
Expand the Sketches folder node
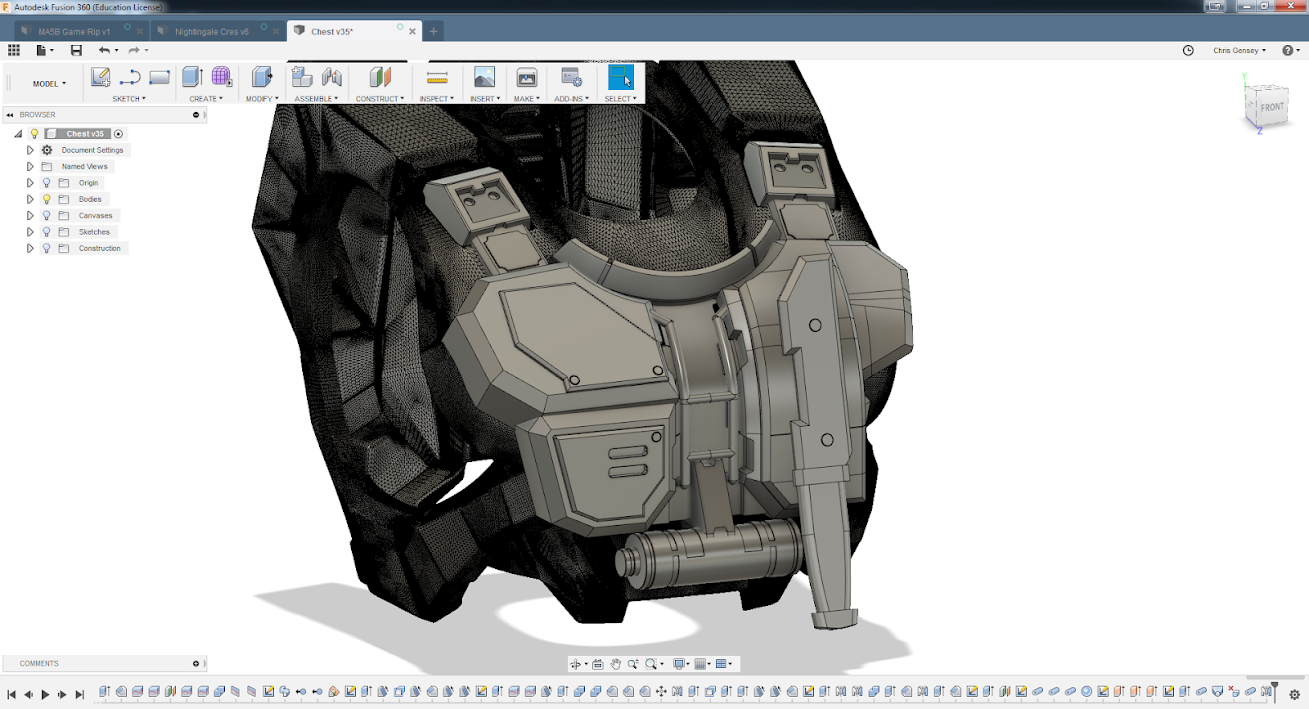(30, 232)
